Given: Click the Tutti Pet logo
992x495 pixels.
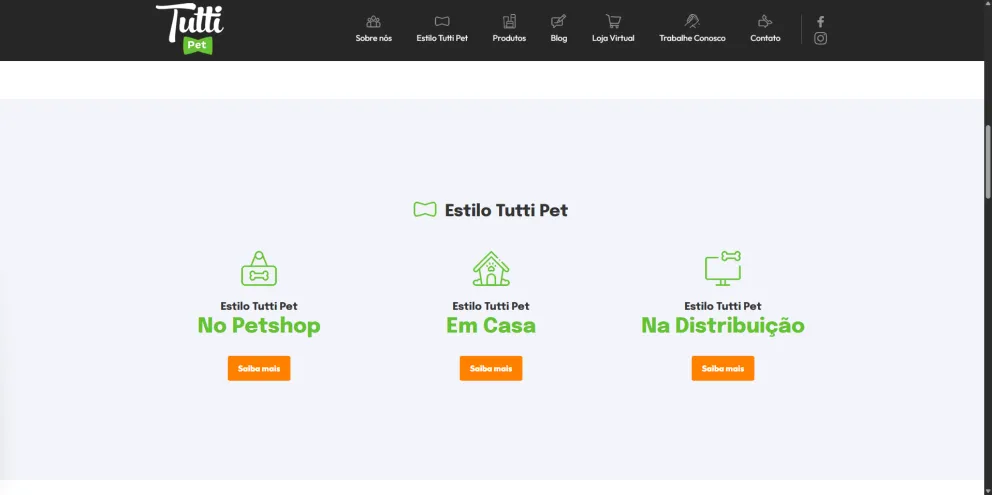Looking at the screenshot, I should click(x=190, y=29).
